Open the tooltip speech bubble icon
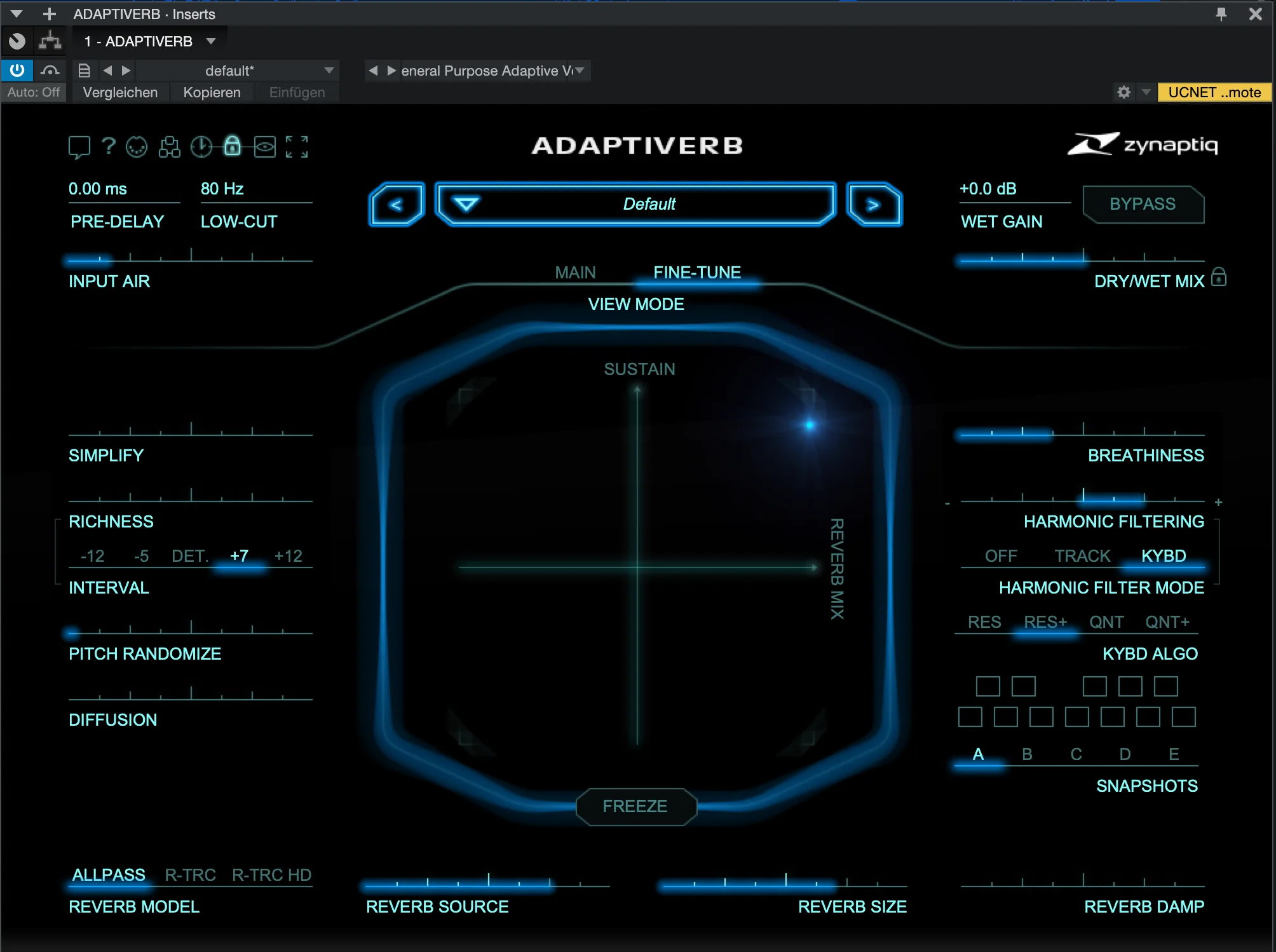 tap(79, 147)
